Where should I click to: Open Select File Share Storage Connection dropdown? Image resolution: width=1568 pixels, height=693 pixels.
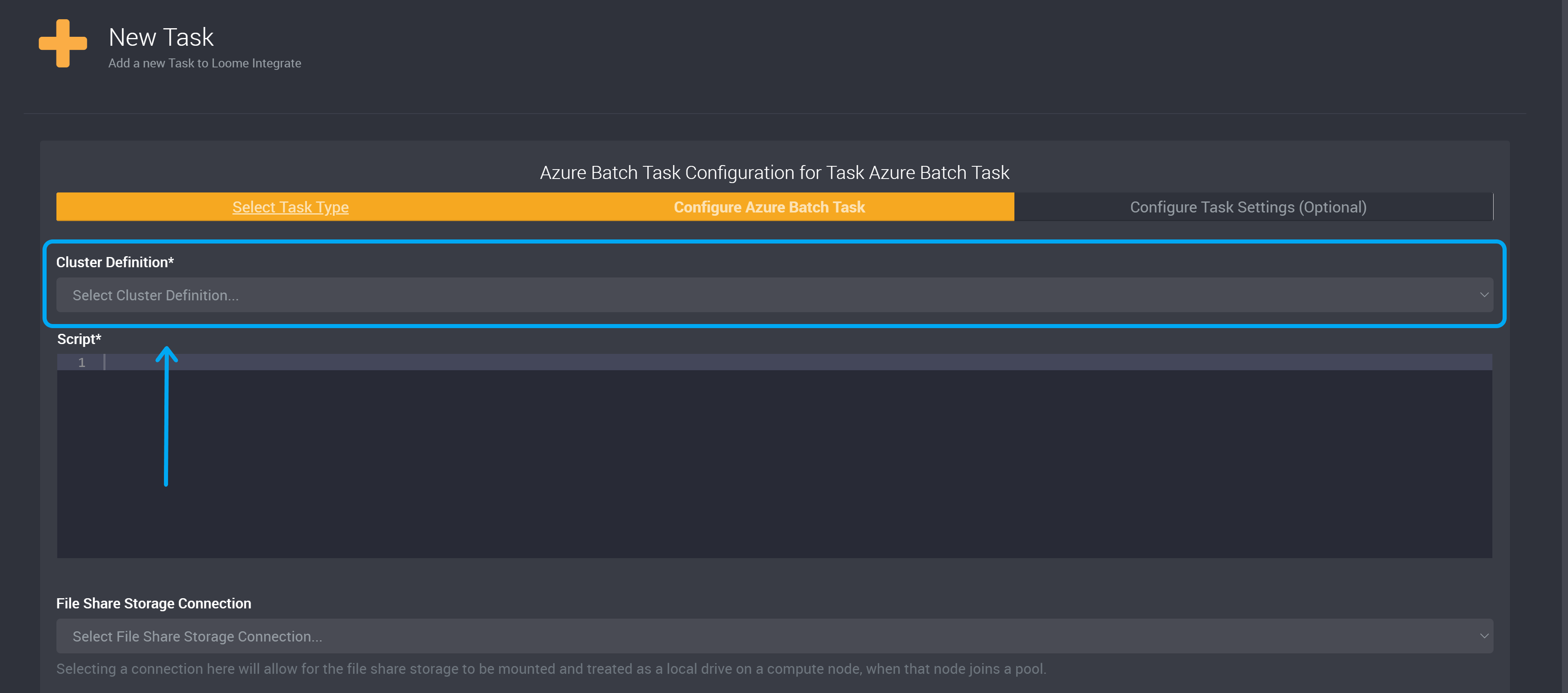774,637
